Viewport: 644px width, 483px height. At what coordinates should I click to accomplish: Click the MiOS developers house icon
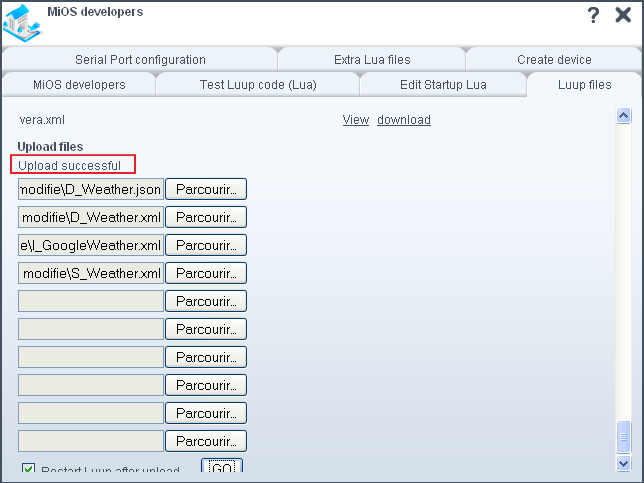(22, 23)
